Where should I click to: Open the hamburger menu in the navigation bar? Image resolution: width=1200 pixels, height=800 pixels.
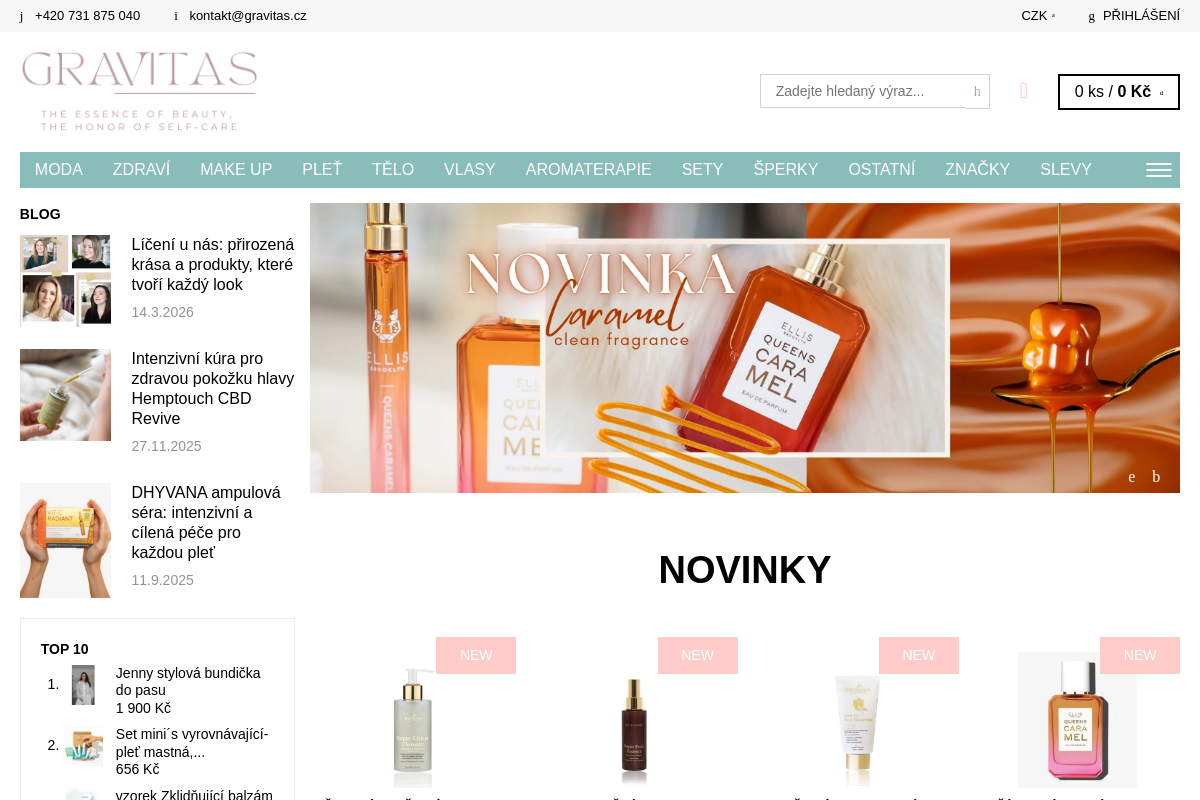point(1158,170)
